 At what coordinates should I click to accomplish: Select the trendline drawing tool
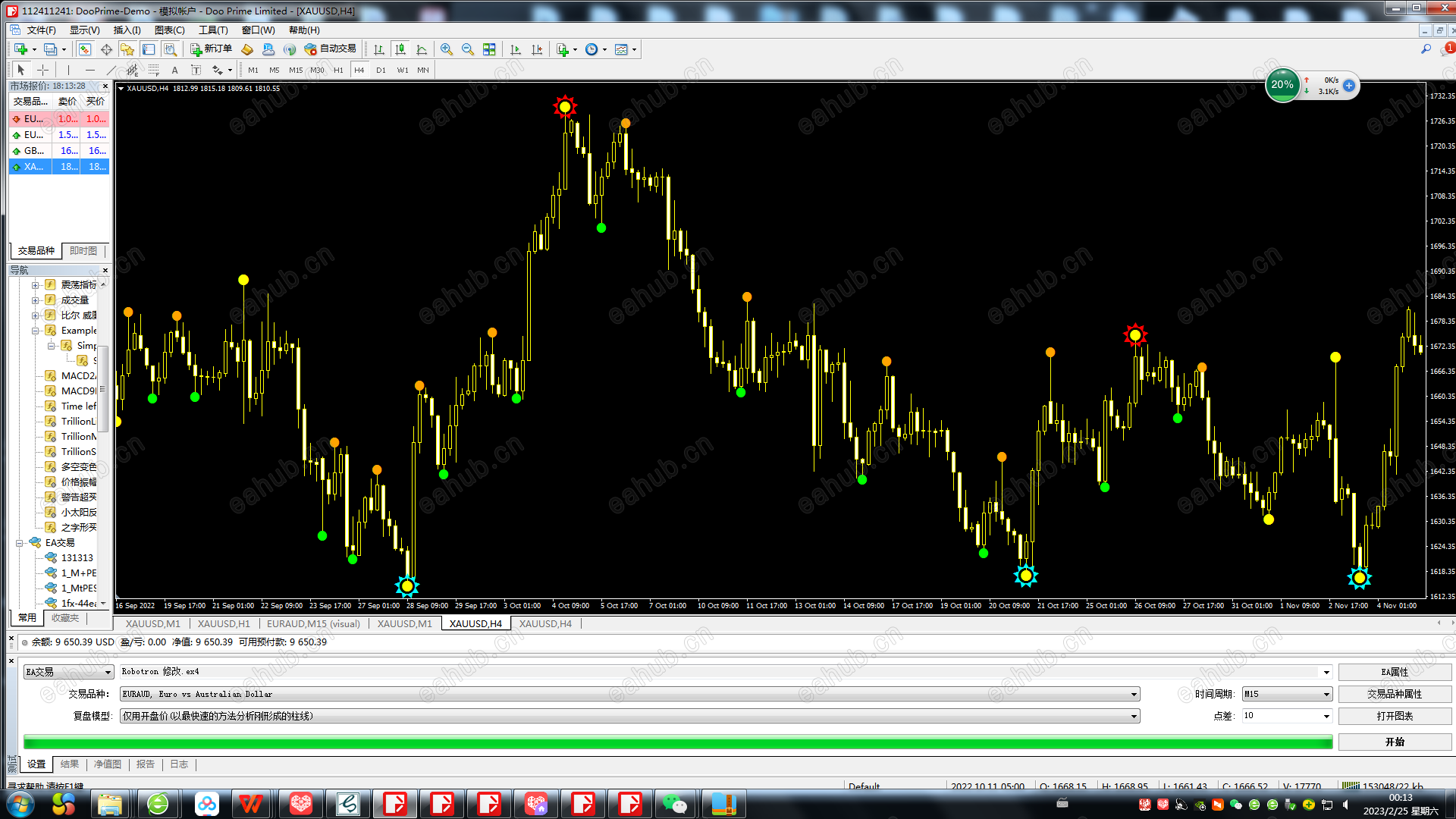(x=111, y=70)
